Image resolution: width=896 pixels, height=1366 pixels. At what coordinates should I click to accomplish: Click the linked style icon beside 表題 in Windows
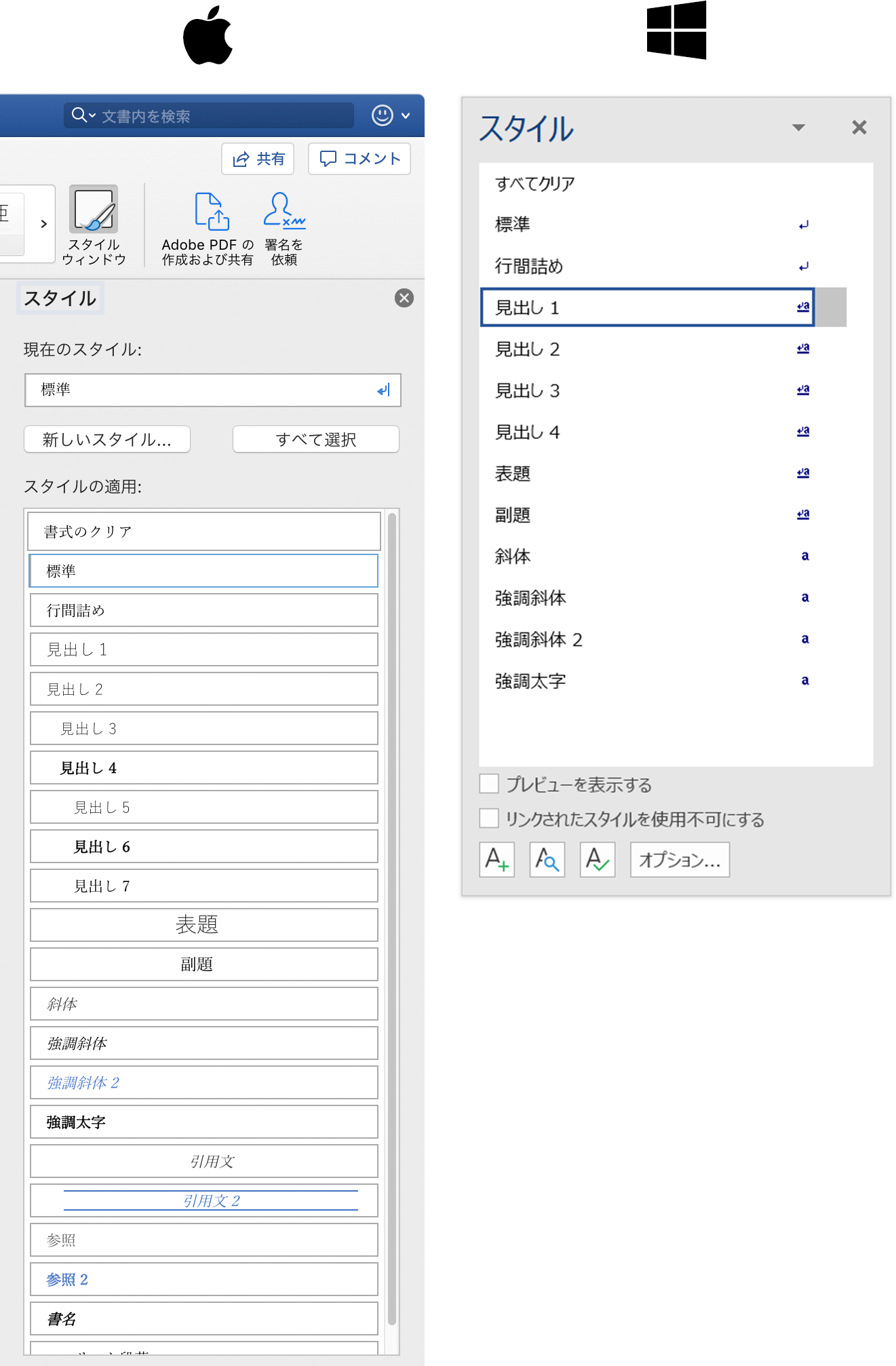pos(804,473)
